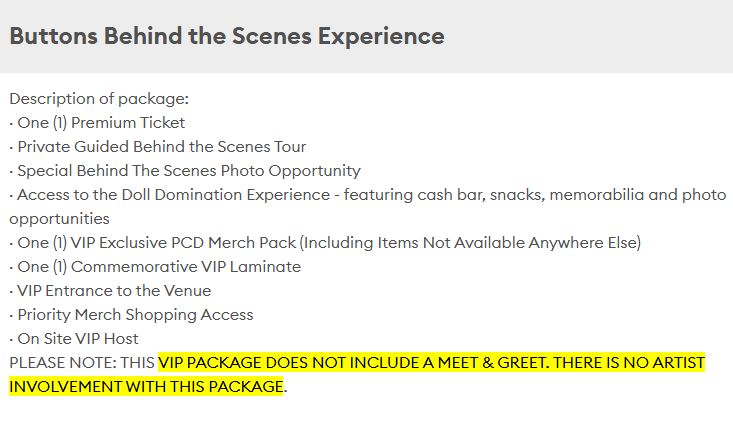This screenshot has height=430, width=733.
Task: Click VIP Entrance to the Venue text
Action: tap(114, 291)
